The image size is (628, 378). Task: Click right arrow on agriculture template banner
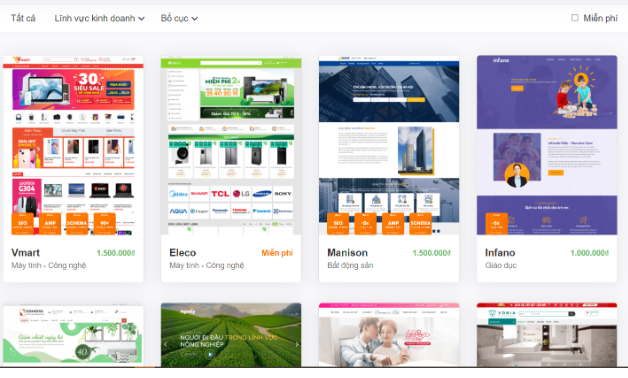[x=297, y=344]
